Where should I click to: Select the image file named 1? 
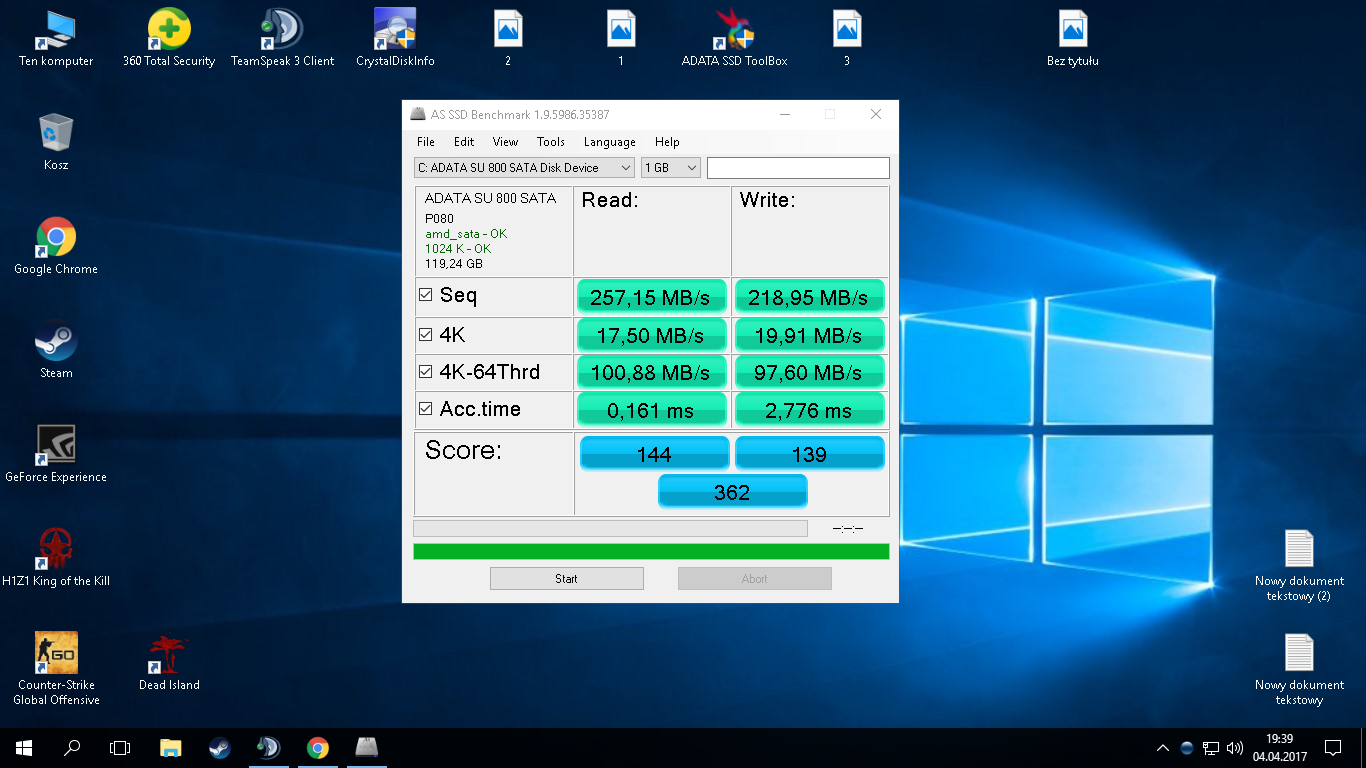(621, 39)
